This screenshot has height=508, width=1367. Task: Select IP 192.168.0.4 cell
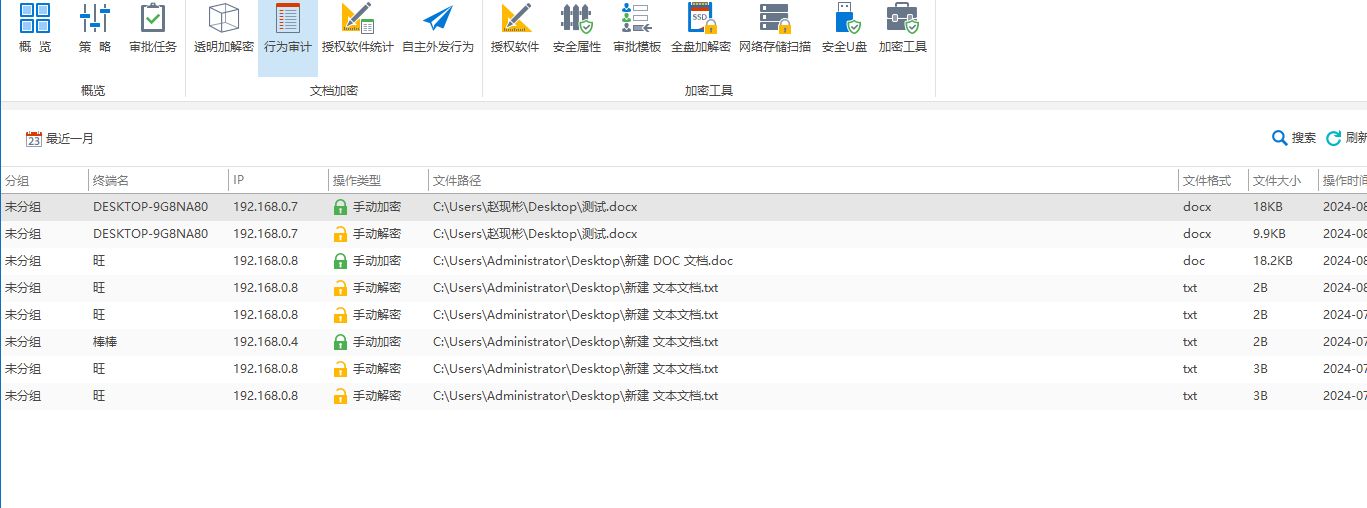[x=265, y=342]
